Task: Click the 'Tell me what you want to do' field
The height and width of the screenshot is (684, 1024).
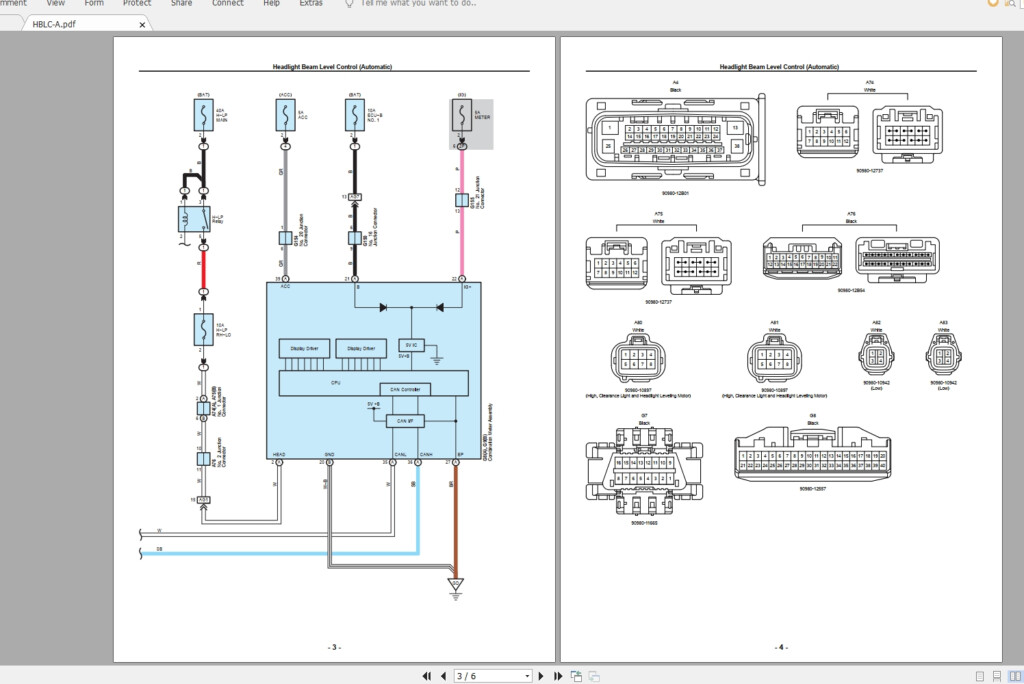Action: (x=419, y=3)
